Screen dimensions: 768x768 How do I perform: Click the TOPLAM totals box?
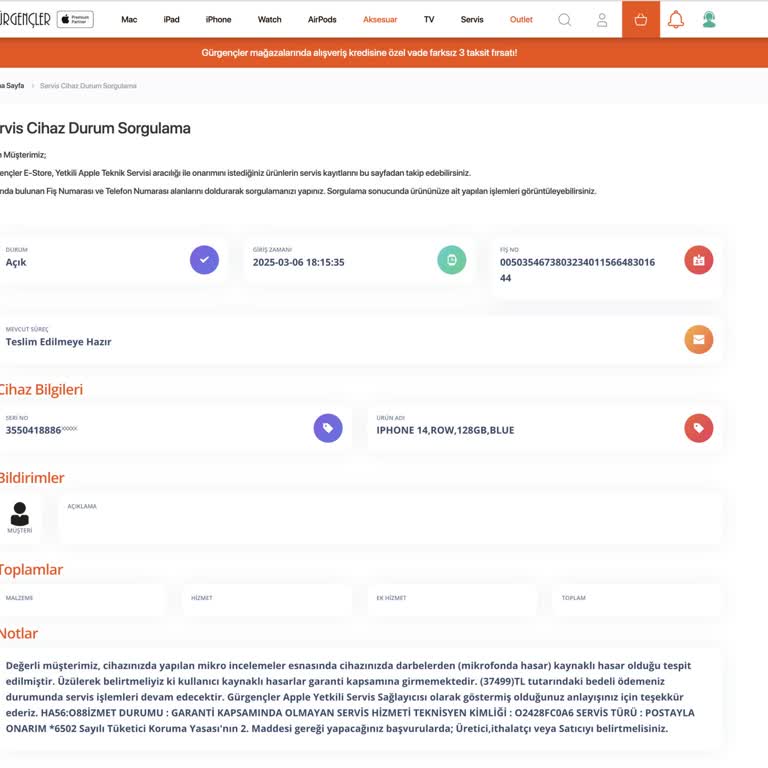(638, 600)
